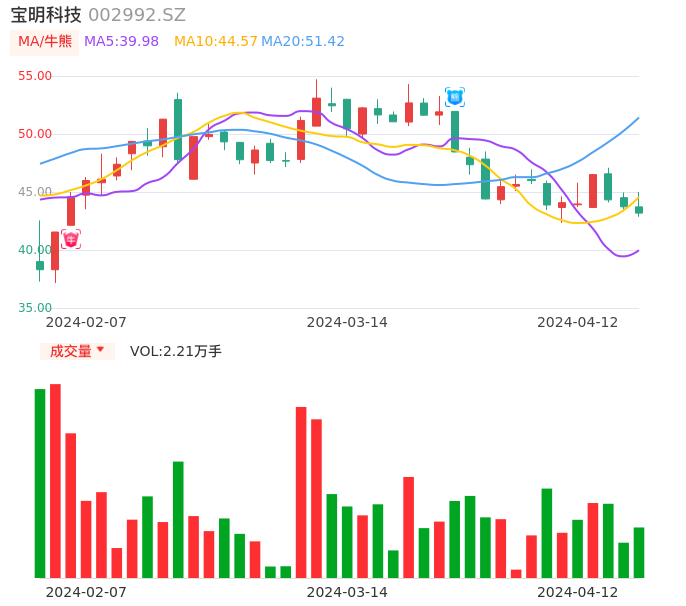Click the 40.00 price axis label
Image resolution: width=686 pixels, height=606 pixels.
(x=35, y=250)
